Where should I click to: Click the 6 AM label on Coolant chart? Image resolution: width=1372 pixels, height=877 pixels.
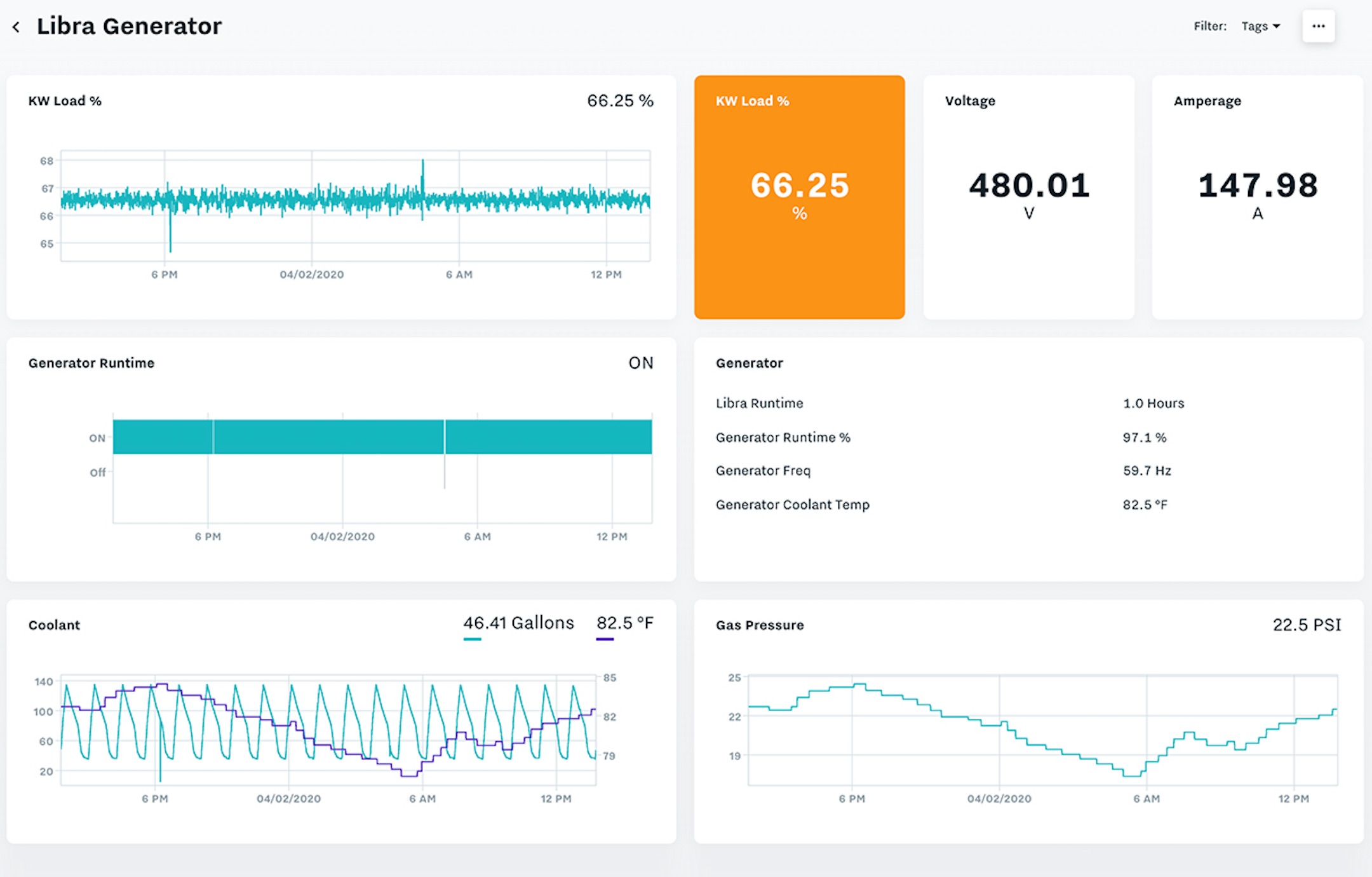422,798
